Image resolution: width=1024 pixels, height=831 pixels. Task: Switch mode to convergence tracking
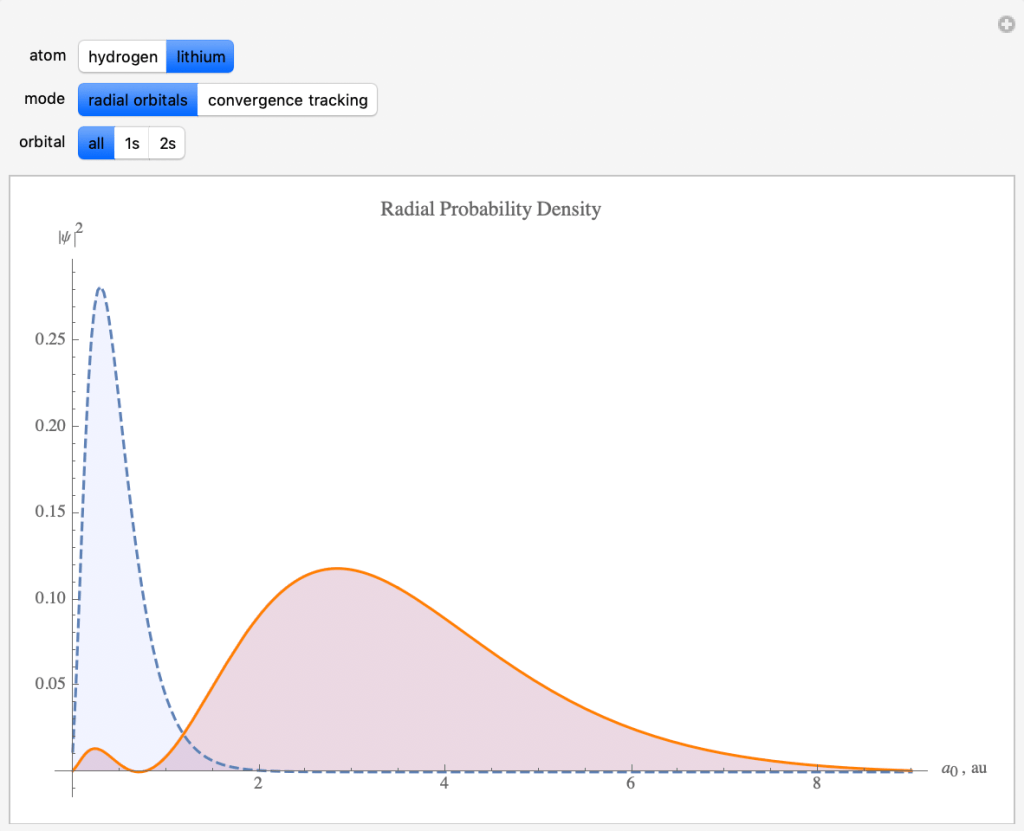pyautogui.click(x=287, y=100)
